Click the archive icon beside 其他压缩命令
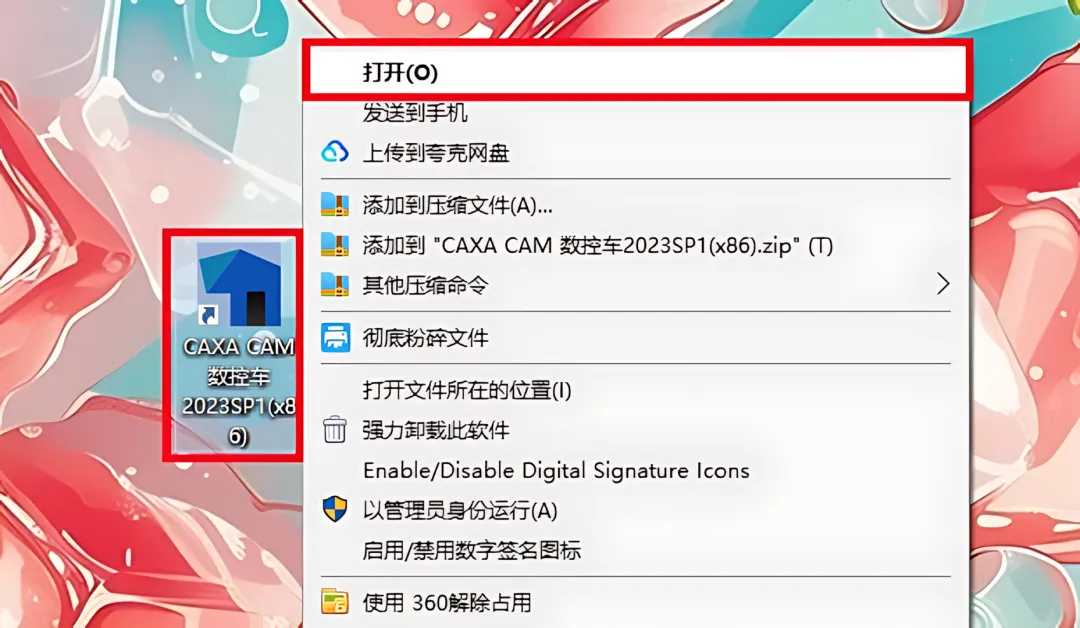Viewport: 1080px width, 628px height. click(x=335, y=284)
